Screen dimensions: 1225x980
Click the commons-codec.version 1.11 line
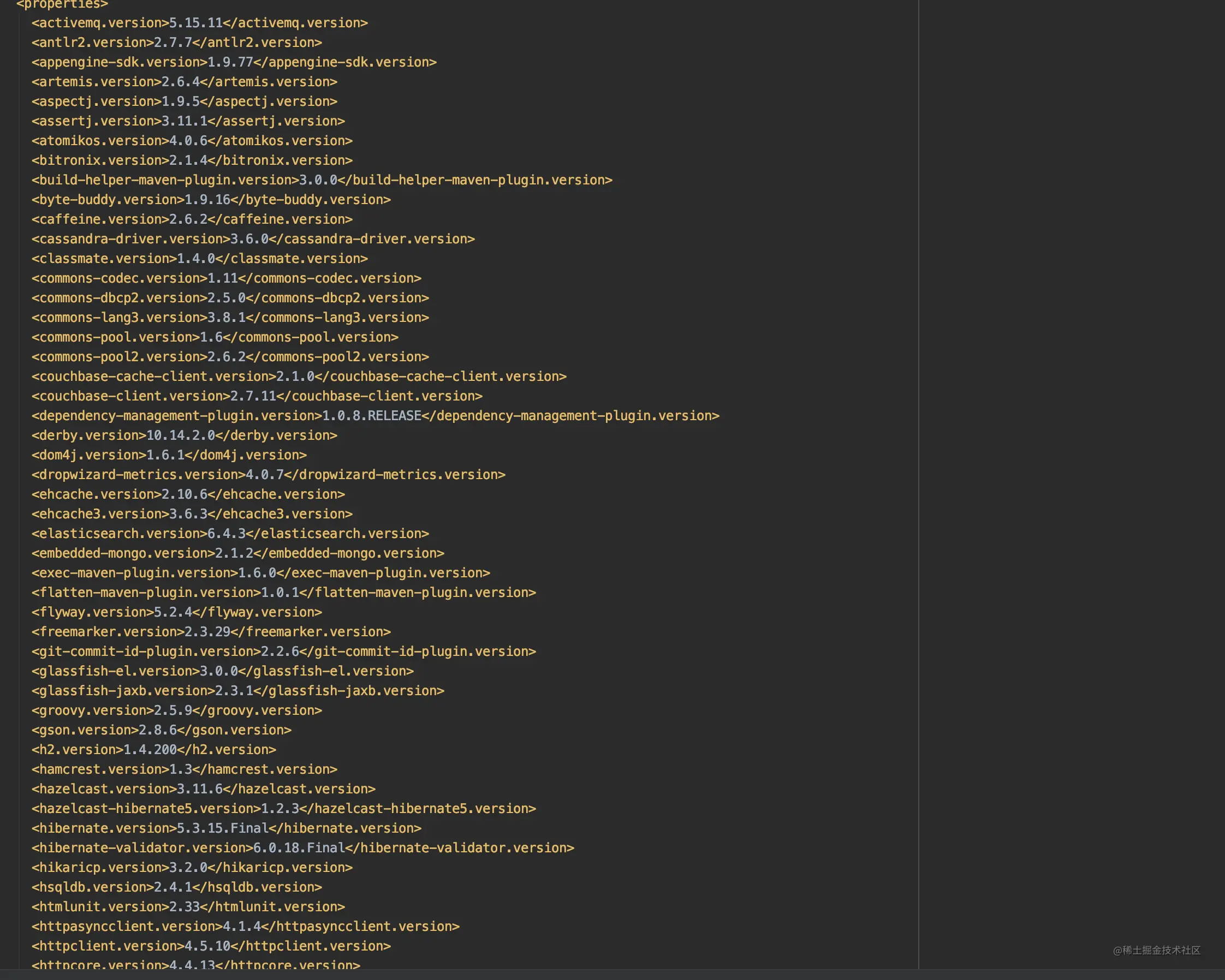pos(226,278)
